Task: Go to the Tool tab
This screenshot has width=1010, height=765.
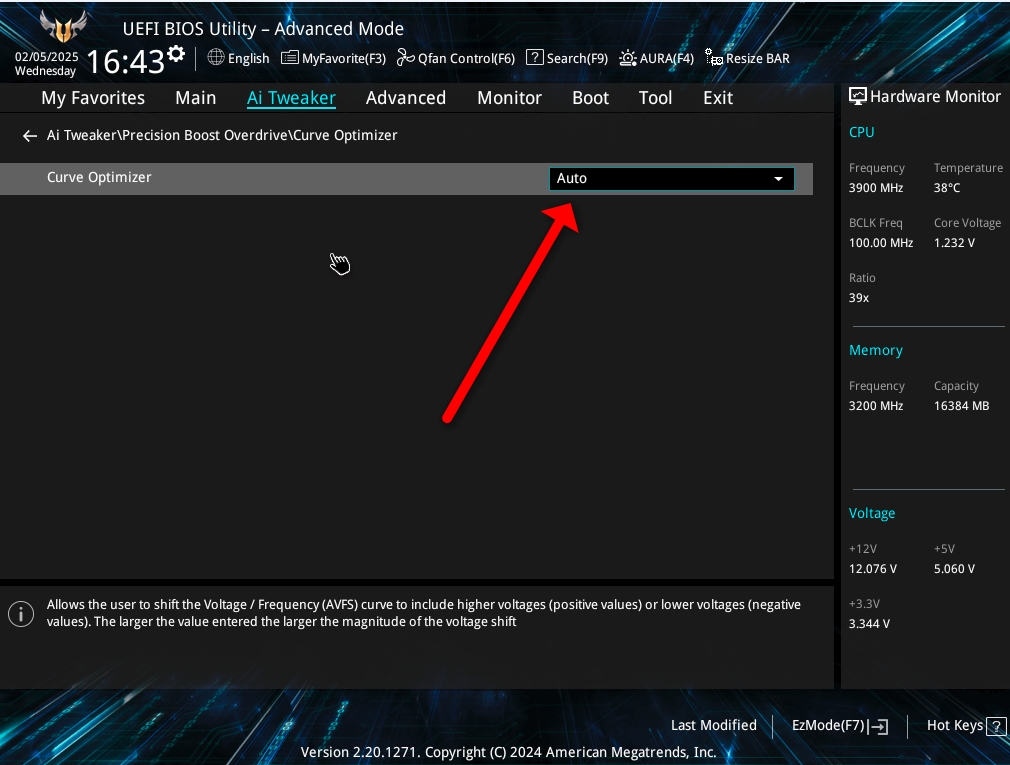Action: click(x=656, y=98)
